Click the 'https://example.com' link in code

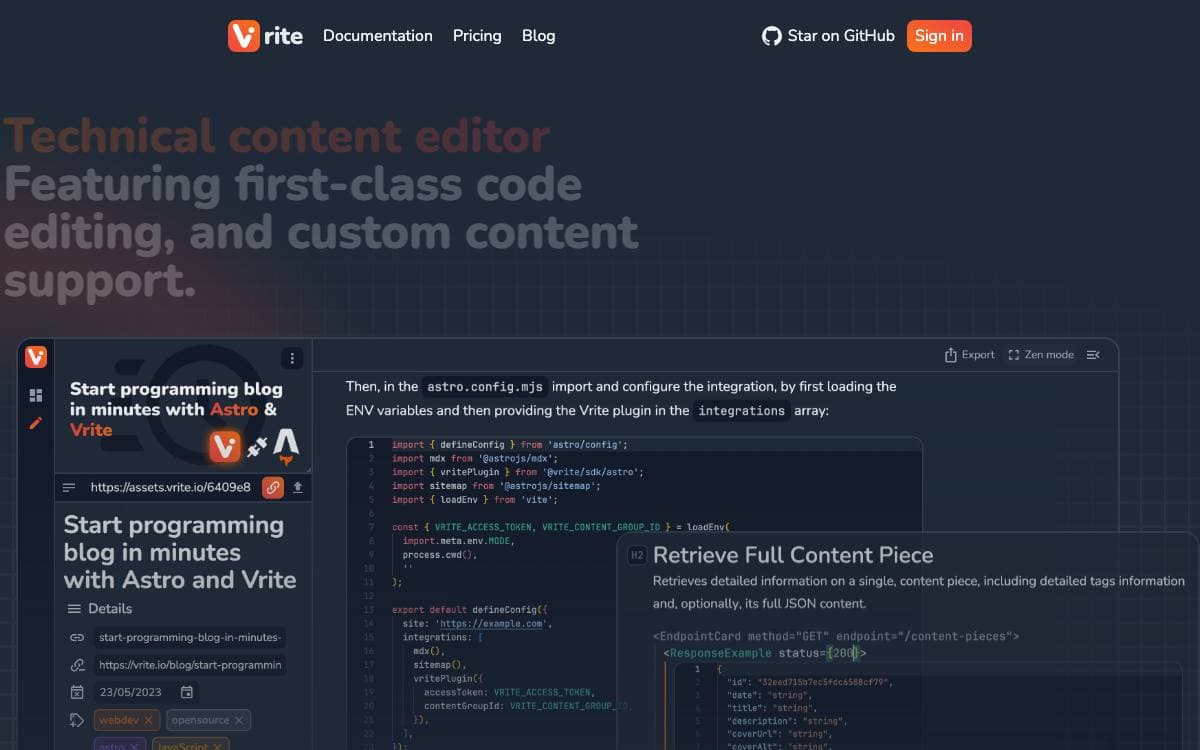(492, 624)
